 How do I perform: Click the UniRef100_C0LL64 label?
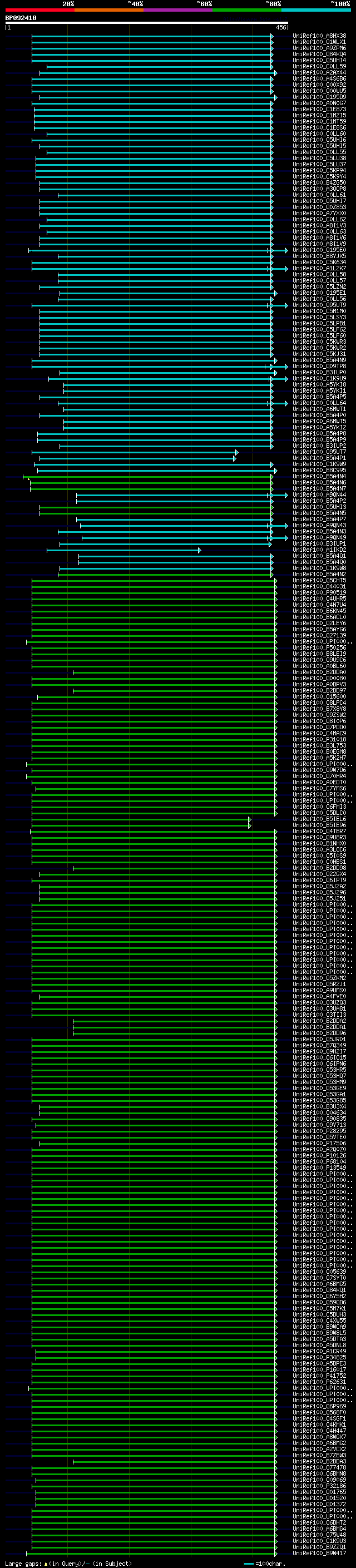pyautogui.click(x=319, y=403)
